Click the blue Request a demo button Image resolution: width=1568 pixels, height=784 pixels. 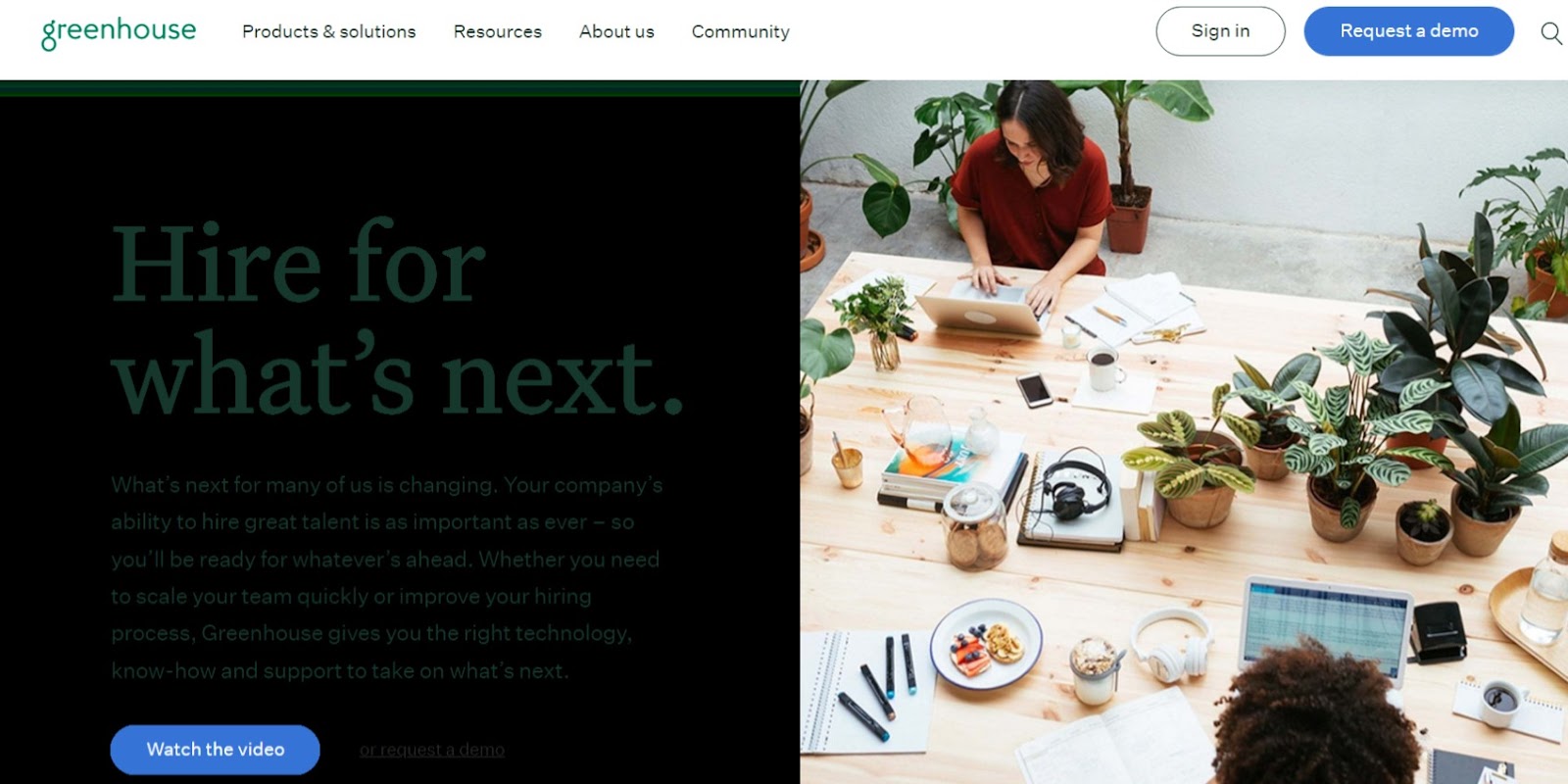point(1409,31)
